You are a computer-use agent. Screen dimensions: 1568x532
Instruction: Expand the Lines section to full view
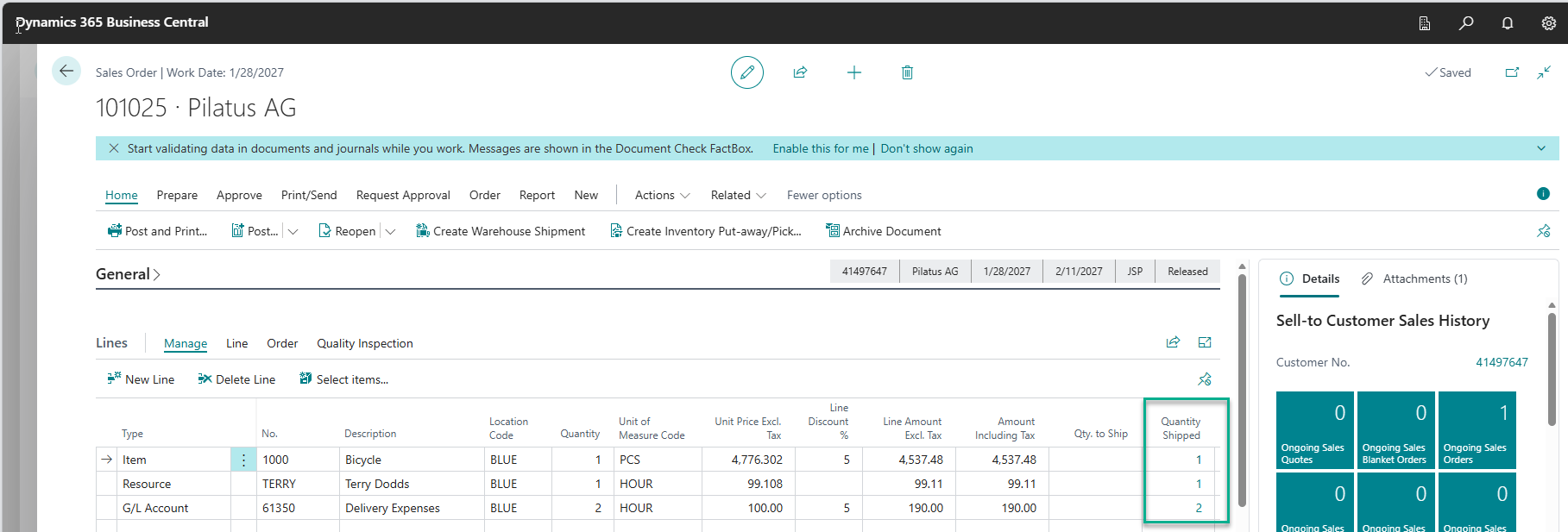tap(1205, 342)
